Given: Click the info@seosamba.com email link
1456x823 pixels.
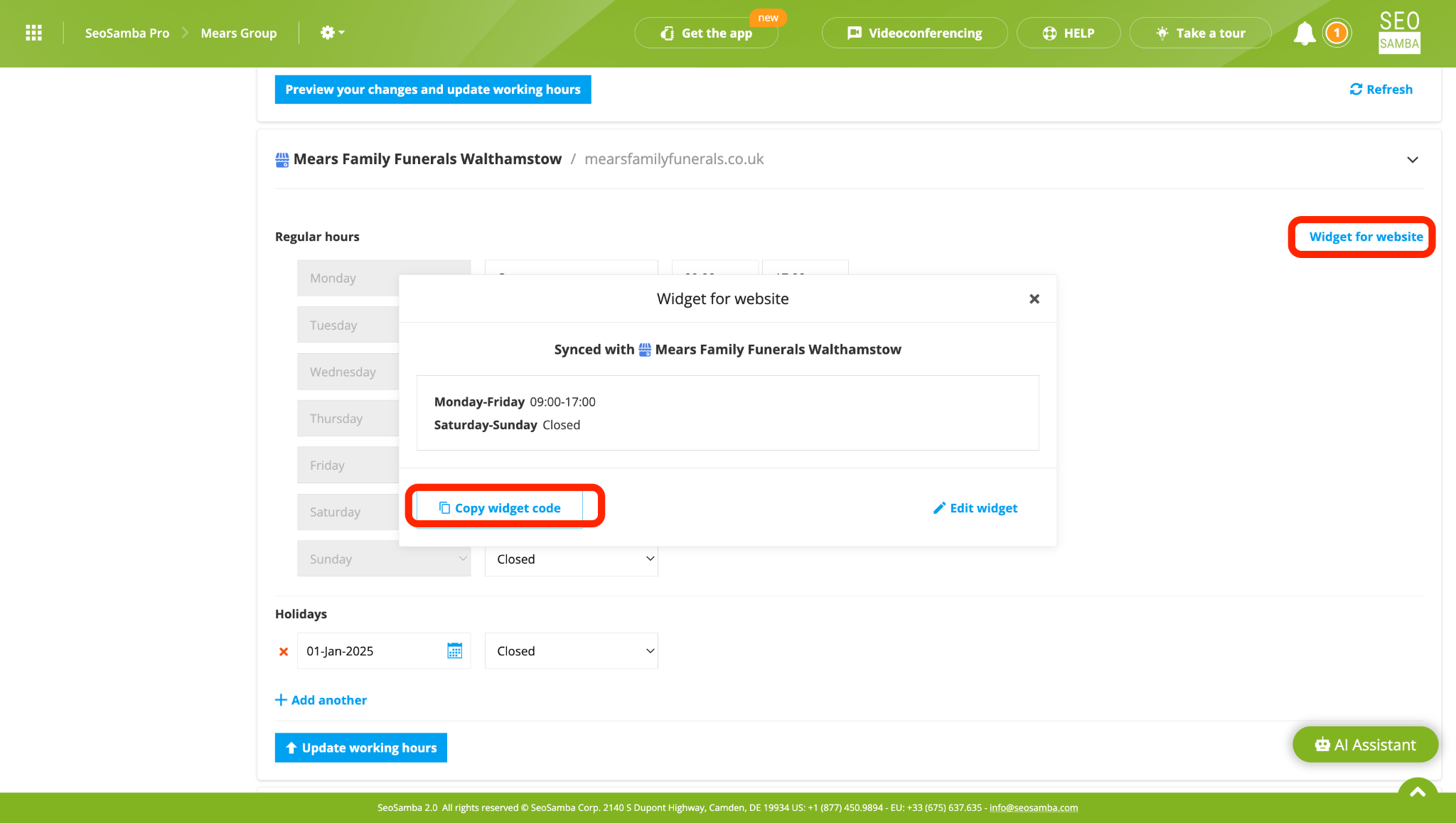Looking at the screenshot, I should click(1034, 807).
